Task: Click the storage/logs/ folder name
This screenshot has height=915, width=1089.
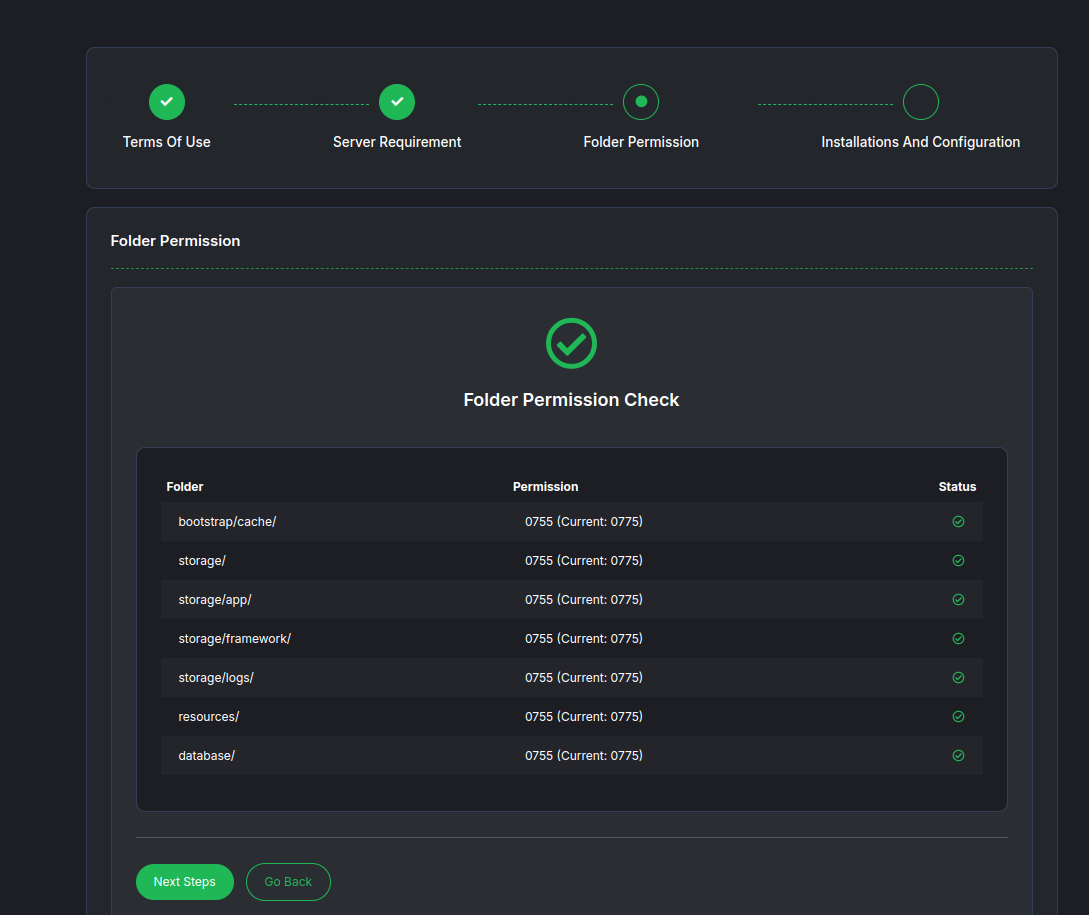Action: coord(216,677)
